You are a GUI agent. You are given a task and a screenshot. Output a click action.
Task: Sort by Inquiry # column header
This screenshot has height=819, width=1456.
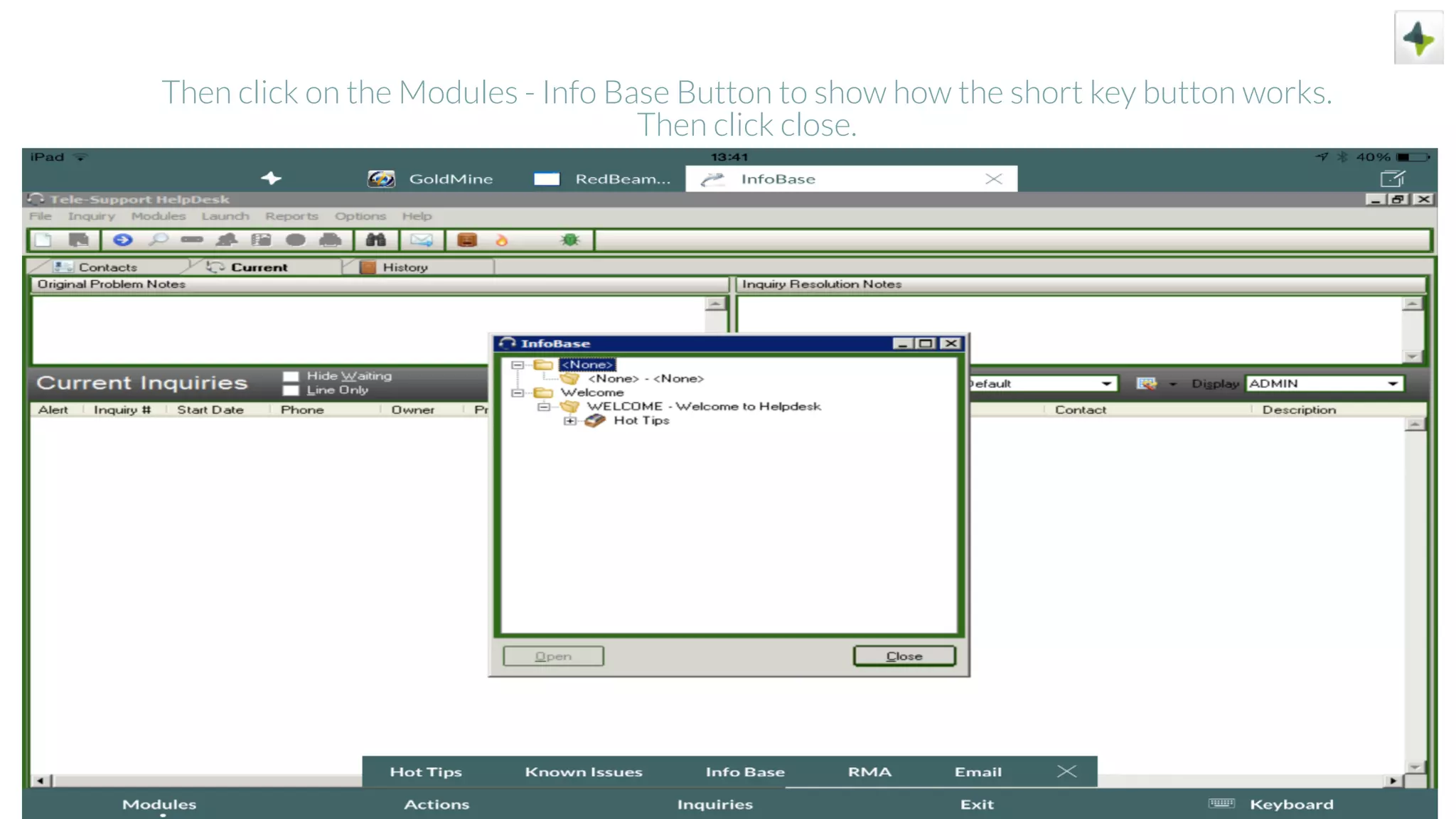(x=122, y=410)
